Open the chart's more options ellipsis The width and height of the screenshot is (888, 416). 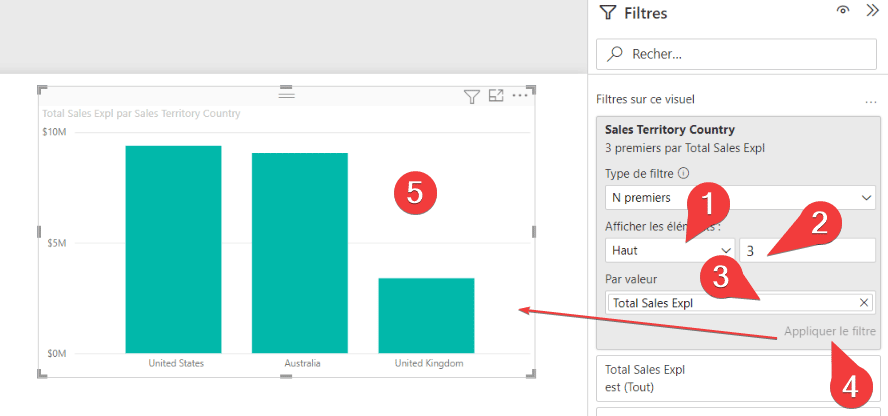519,96
